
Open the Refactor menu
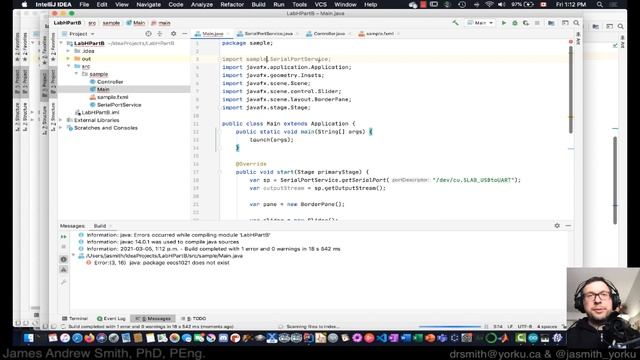click(232, 4)
